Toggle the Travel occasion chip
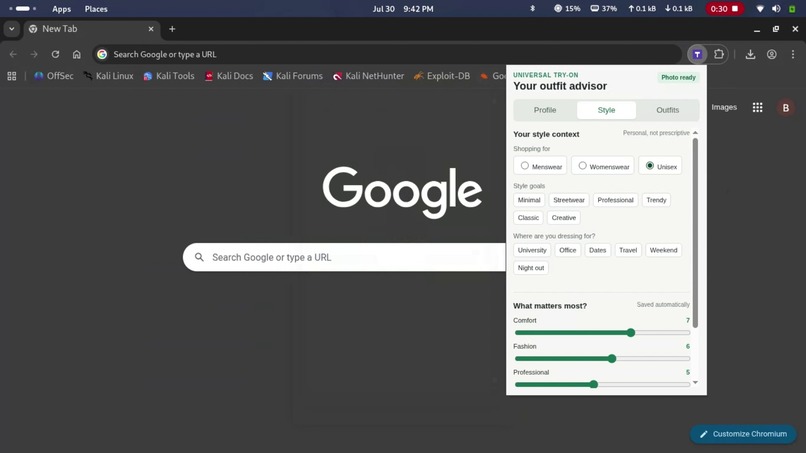Image resolution: width=806 pixels, height=453 pixels. pyautogui.click(x=628, y=250)
